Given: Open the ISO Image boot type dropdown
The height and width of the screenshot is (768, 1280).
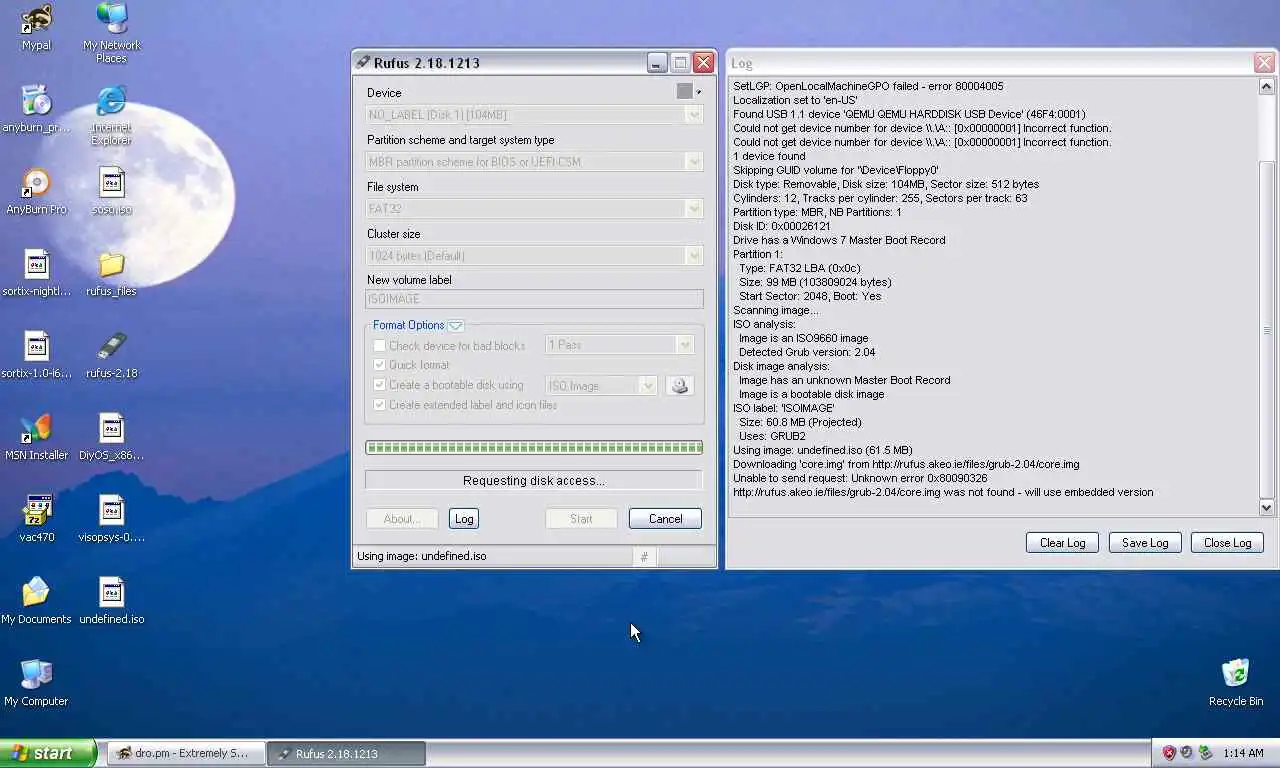Looking at the screenshot, I should pyautogui.click(x=602, y=385).
